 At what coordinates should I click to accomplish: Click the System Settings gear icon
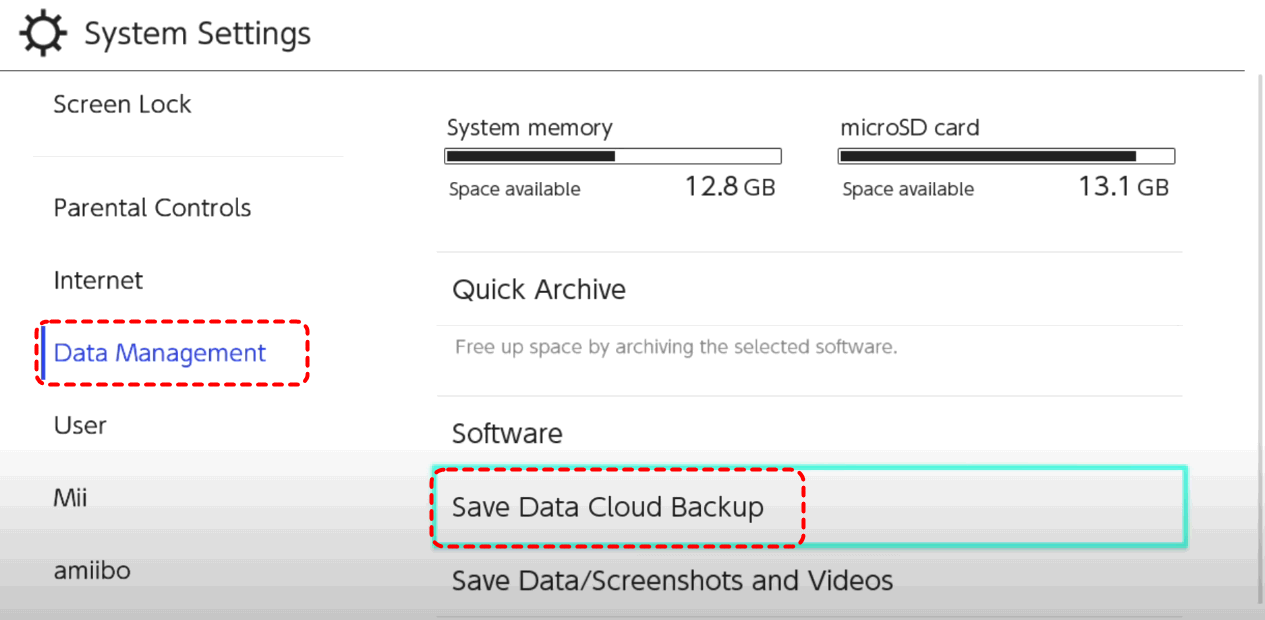click(44, 35)
